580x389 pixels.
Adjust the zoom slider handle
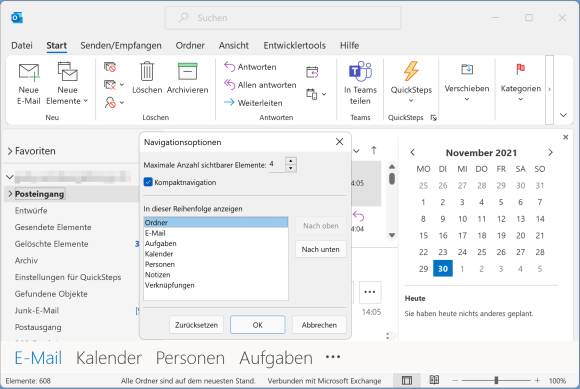pos(496,380)
